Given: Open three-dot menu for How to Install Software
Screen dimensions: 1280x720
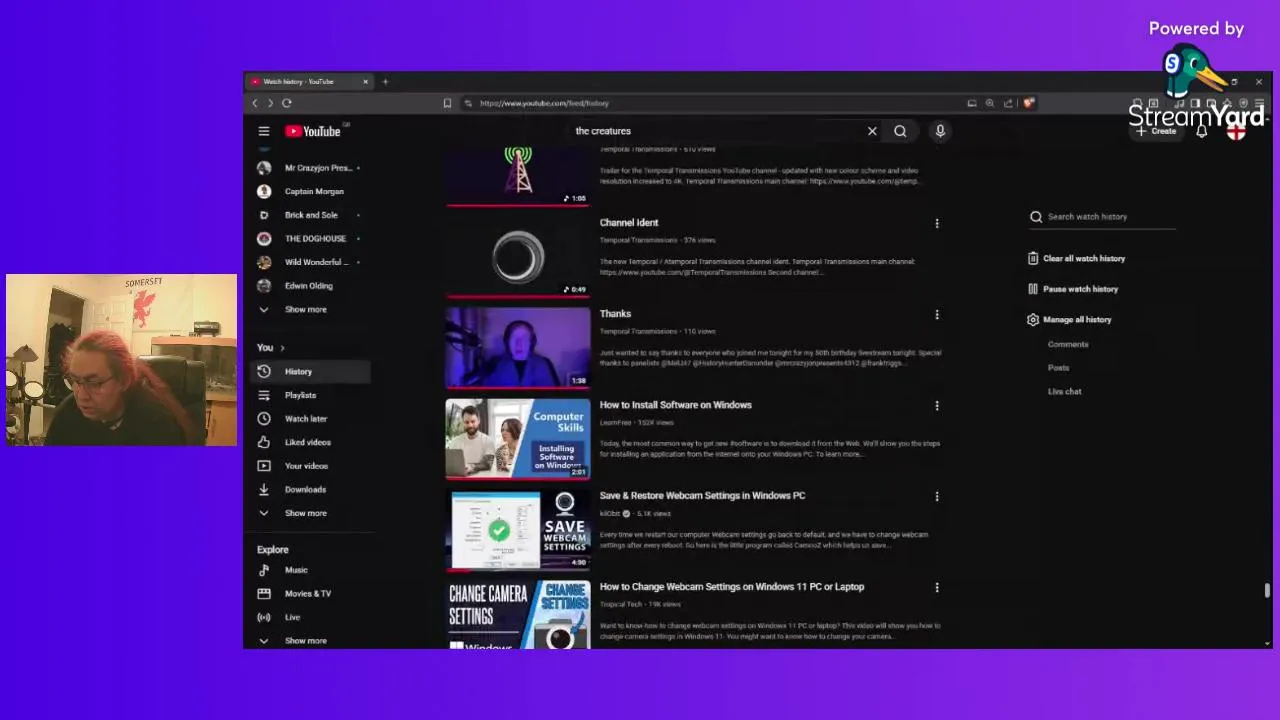Looking at the screenshot, I should 937,405.
